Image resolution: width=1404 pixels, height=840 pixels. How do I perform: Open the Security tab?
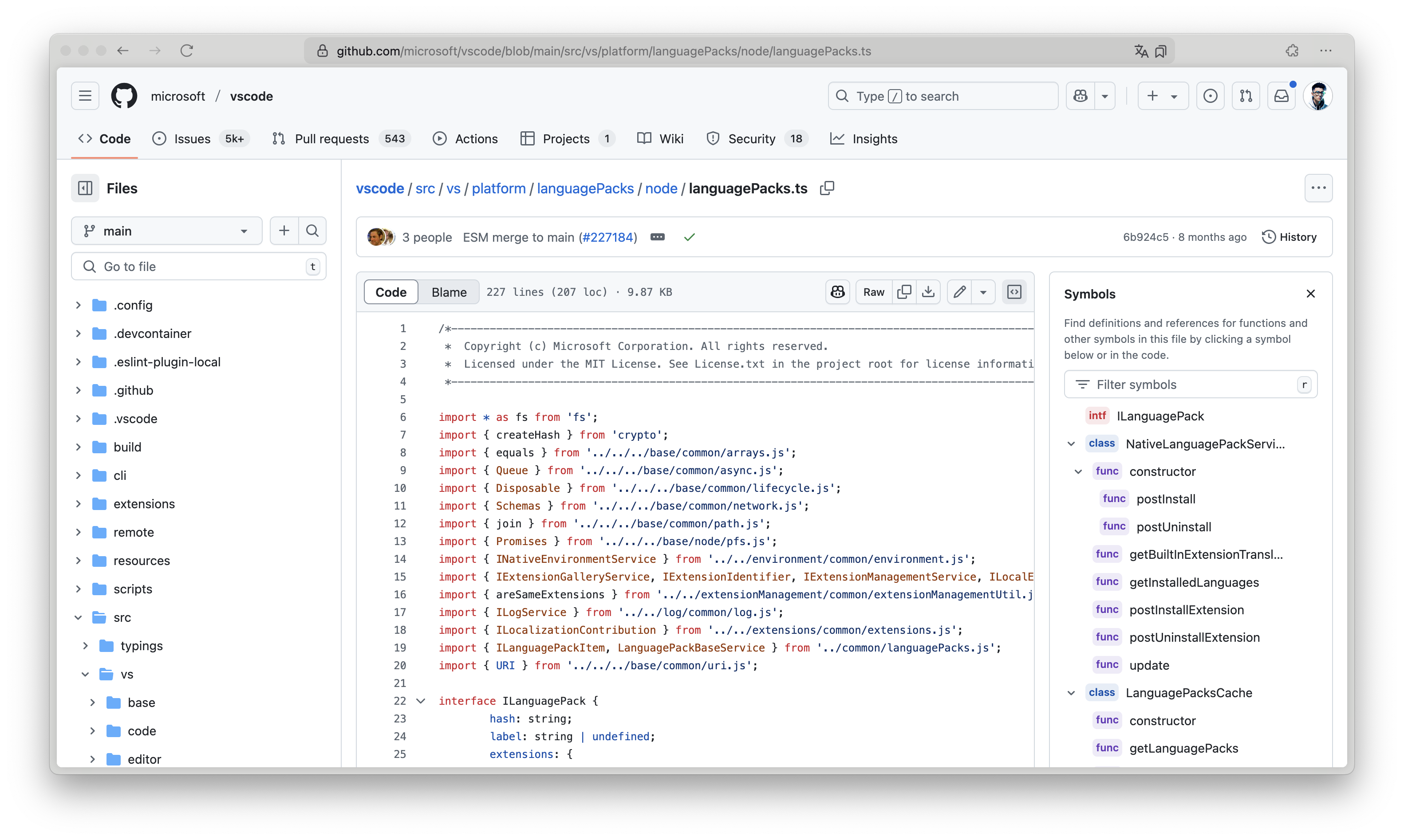click(x=758, y=139)
